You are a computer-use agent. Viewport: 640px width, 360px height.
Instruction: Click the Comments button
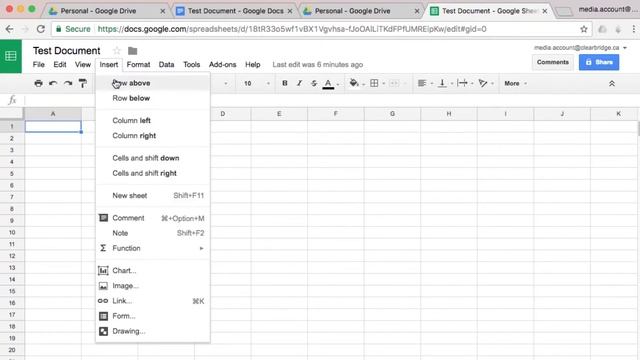click(553, 62)
